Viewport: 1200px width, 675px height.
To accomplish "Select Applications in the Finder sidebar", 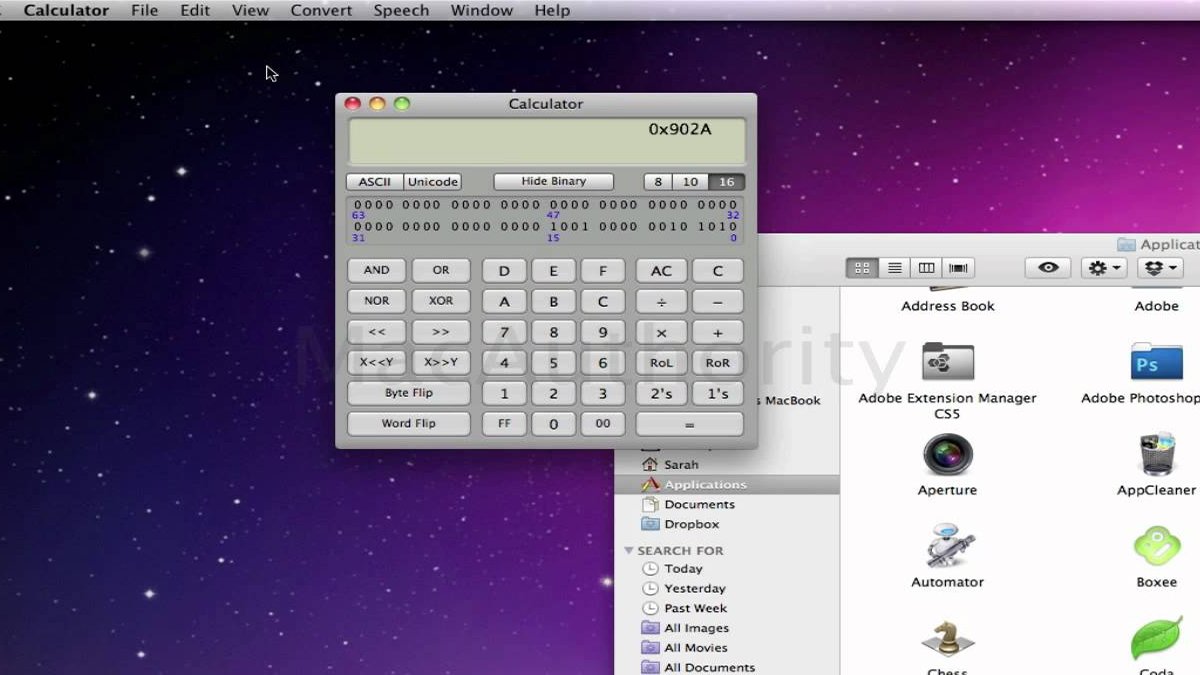I will tap(727, 484).
